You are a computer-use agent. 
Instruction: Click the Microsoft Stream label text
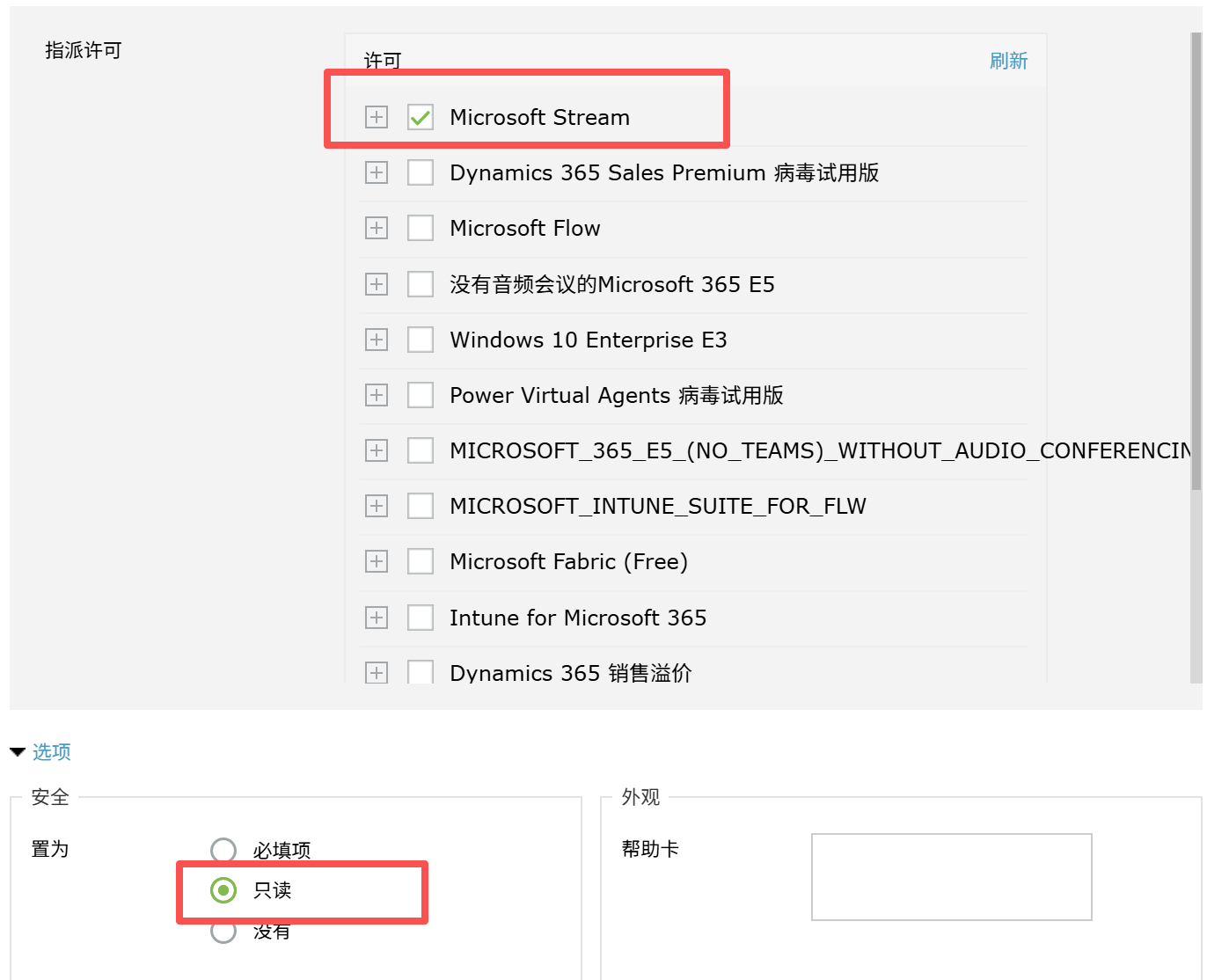[540, 117]
